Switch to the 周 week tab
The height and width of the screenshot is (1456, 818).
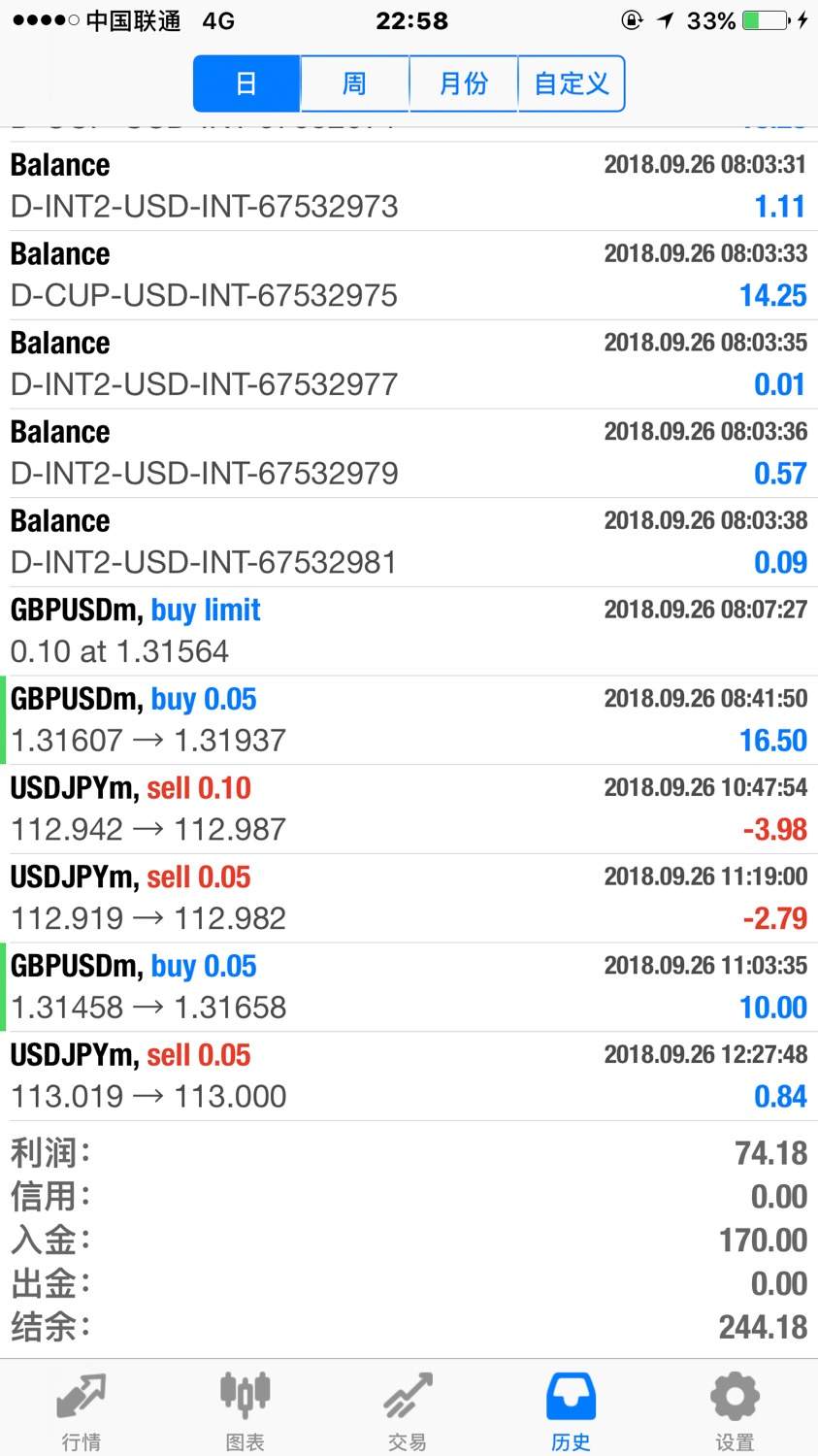click(355, 83)
